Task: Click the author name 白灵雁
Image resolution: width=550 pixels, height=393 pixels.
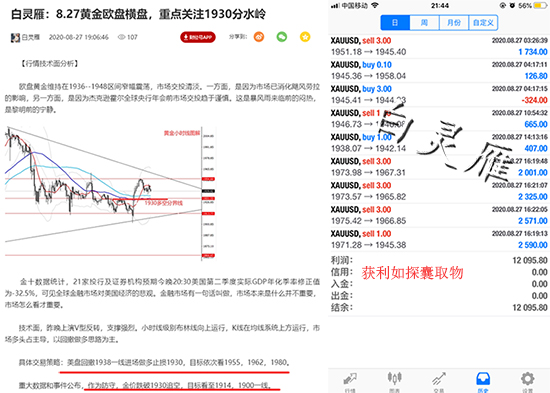Action: point(31,37)
